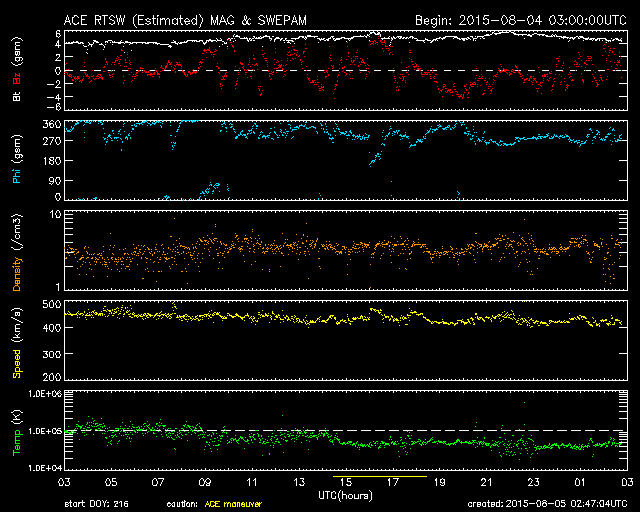Click the yellow ACE maneuver bar
Viewport: 640px width, 512px height.
tap(379, 478)
